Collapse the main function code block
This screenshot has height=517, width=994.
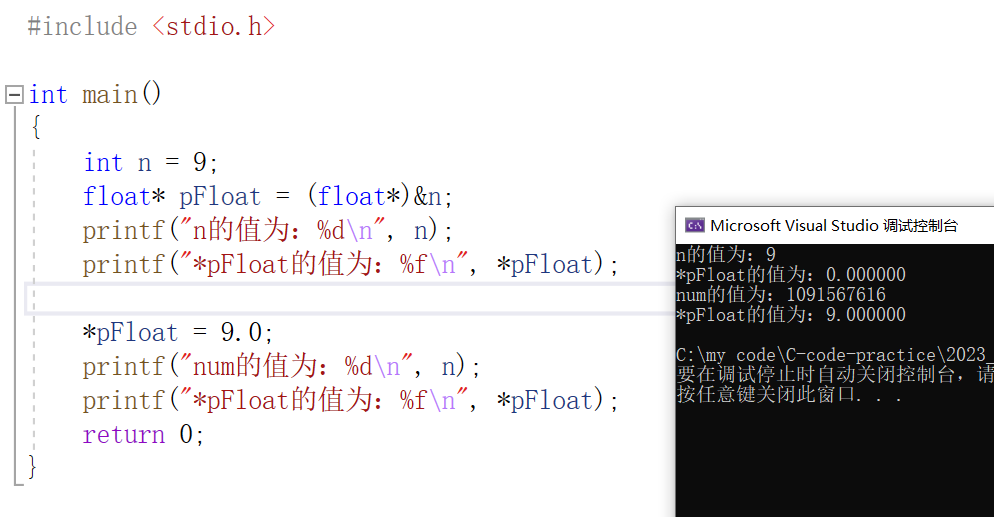(x=14, y=95)
